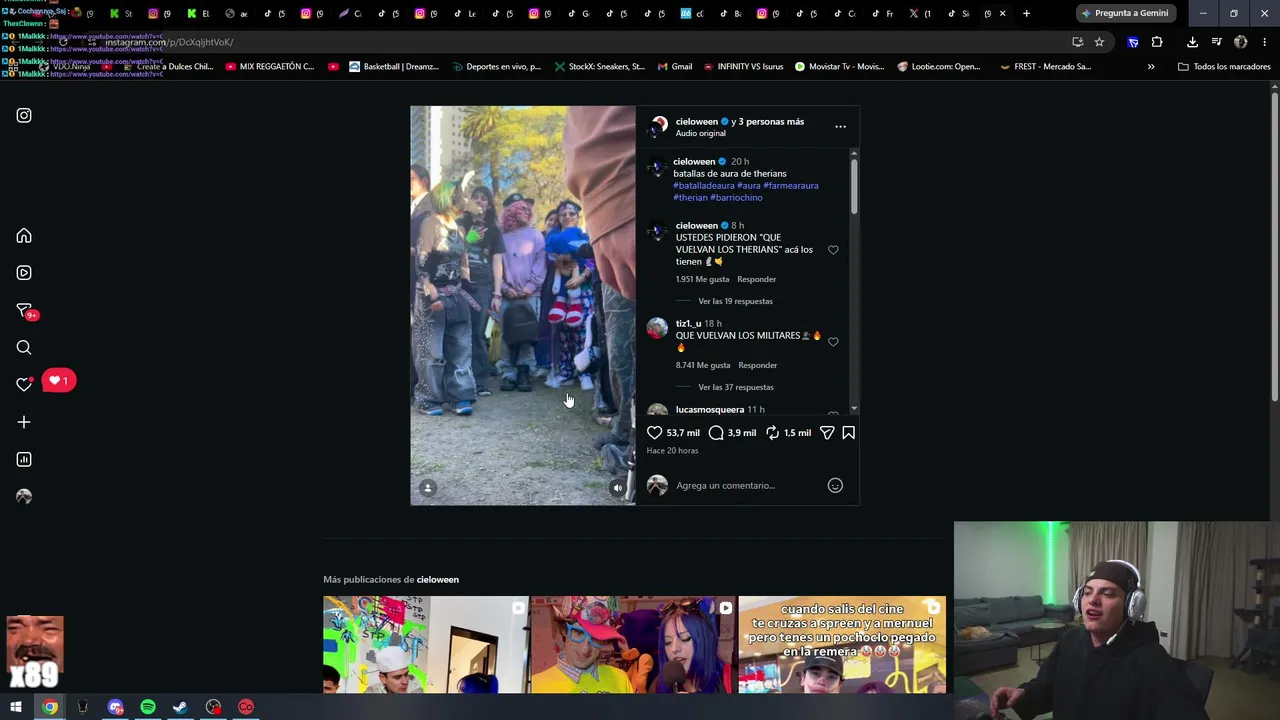Open the StockX: Sneakers bookmark
The image size is (1280, 720).
pyautogui.click(x=599, y=67)
